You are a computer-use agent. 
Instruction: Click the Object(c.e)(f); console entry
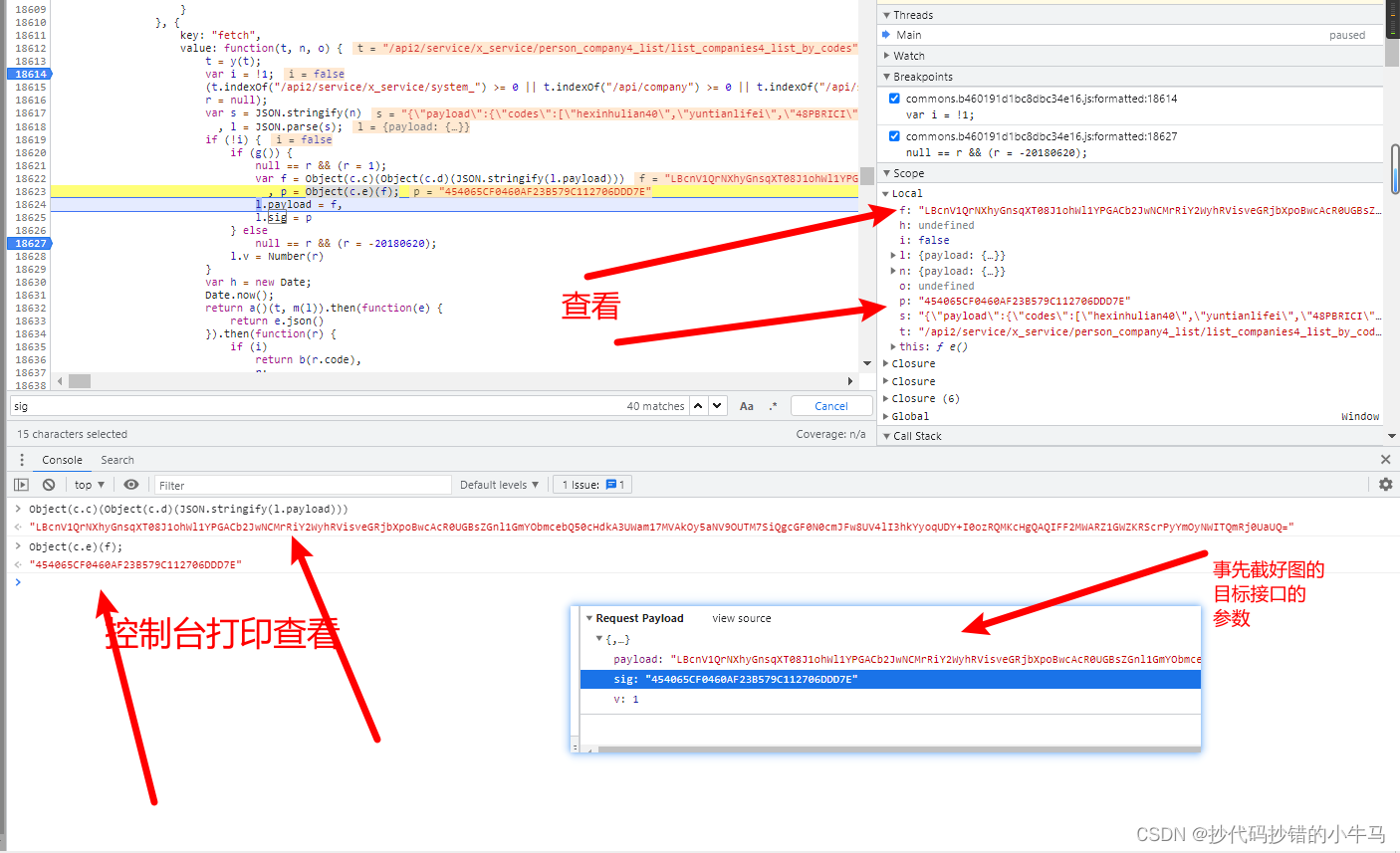click(76, 546)
